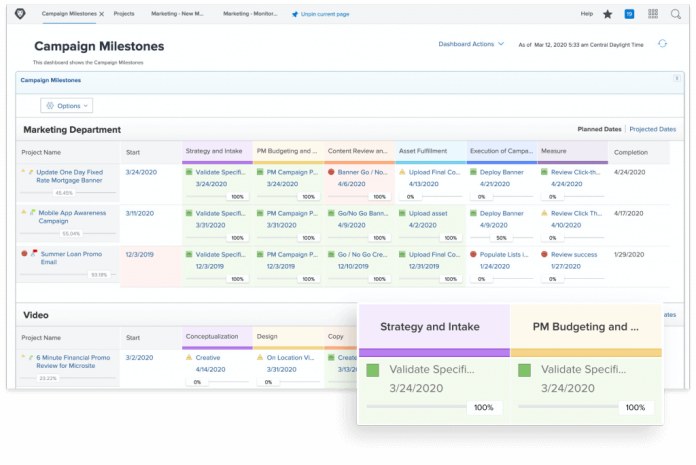
Task: Click green status icon by Go/No Go Bann...
Action: click(331, 213)
